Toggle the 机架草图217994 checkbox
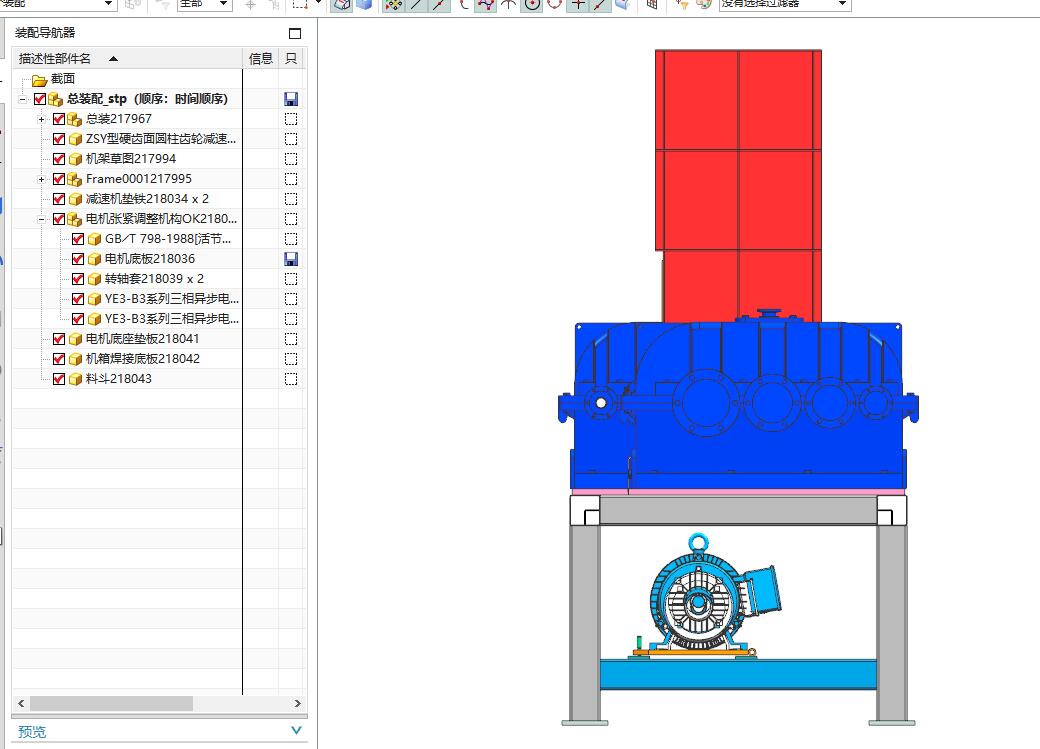Viewport: 1040px width, 749px height. [x=59, y=159]
